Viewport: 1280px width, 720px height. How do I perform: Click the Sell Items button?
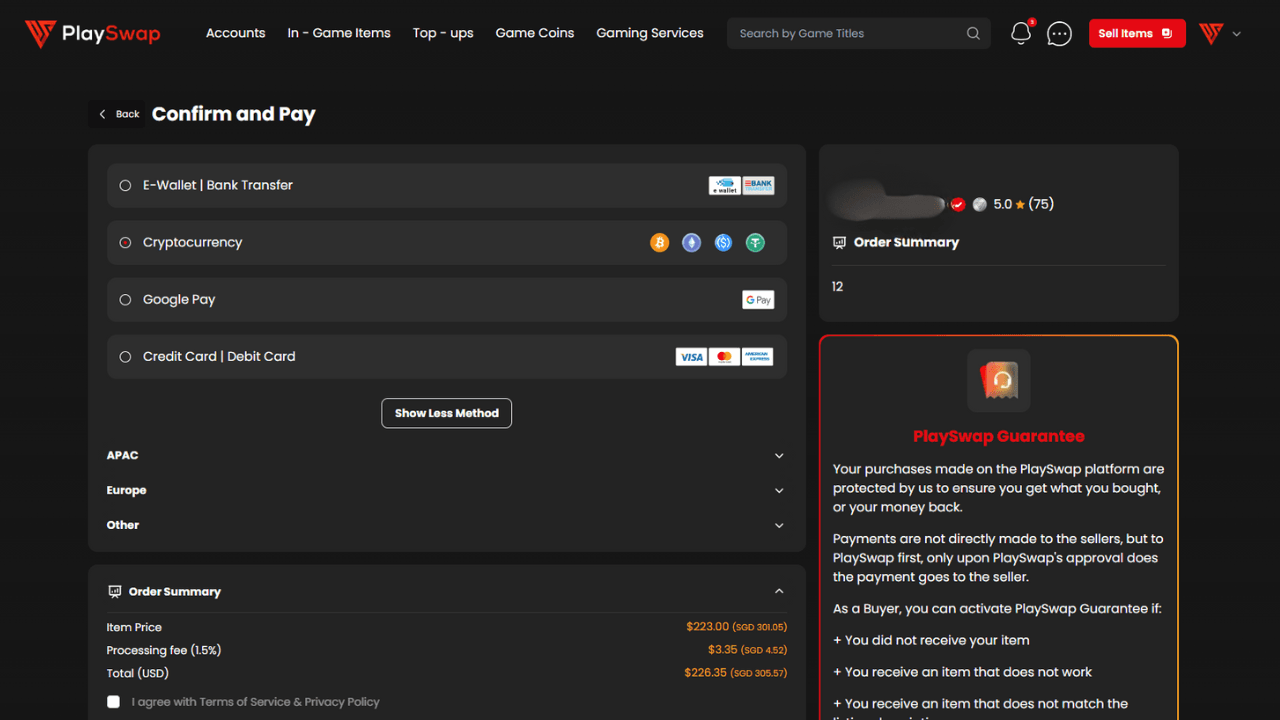click(x=1137, y=33)
